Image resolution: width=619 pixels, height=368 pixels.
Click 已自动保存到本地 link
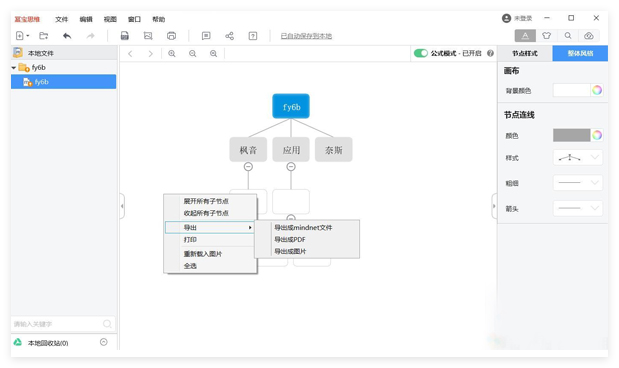[x=306, y=36]
